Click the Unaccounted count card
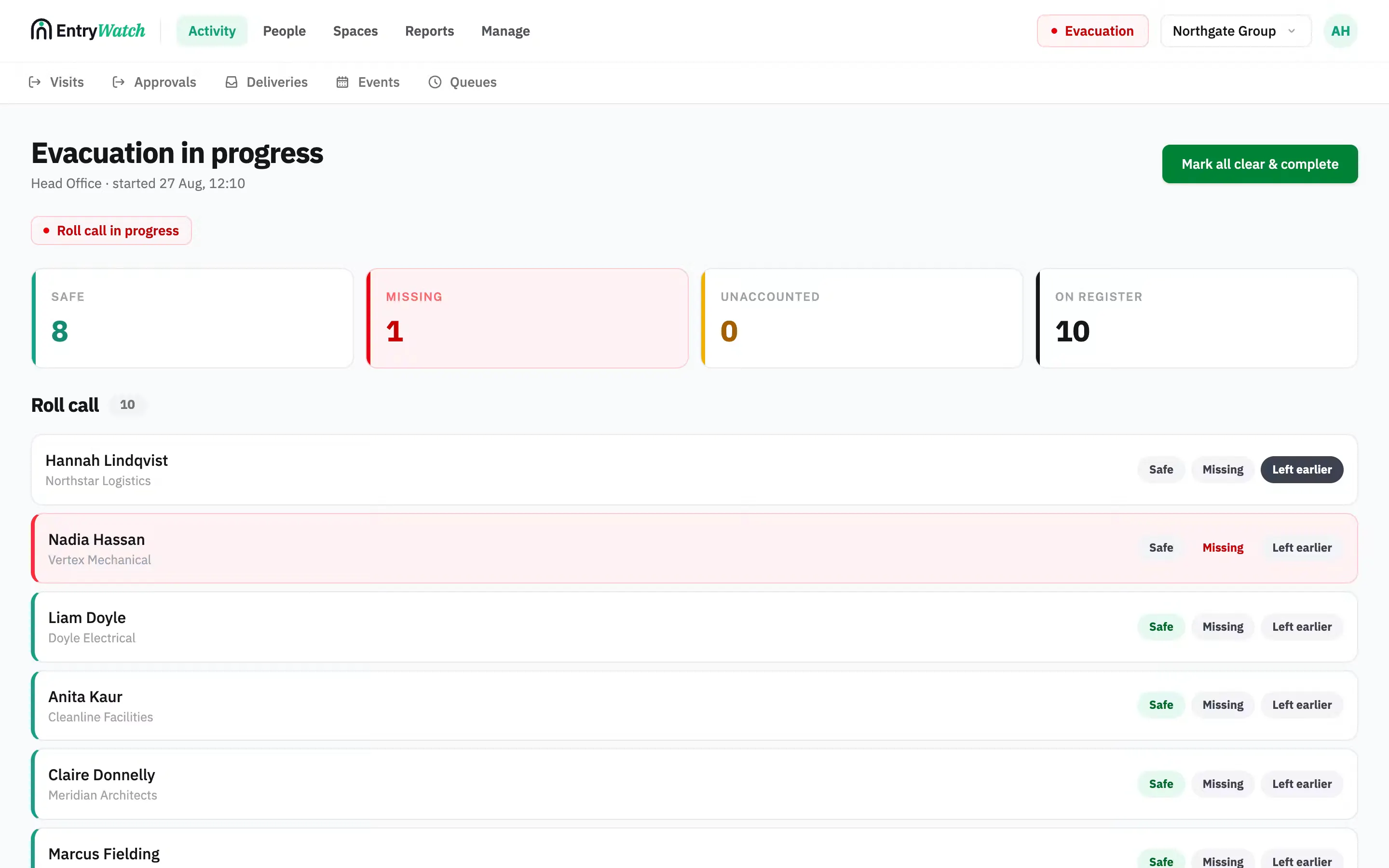The image size is (1389, 868). (861, 318)
